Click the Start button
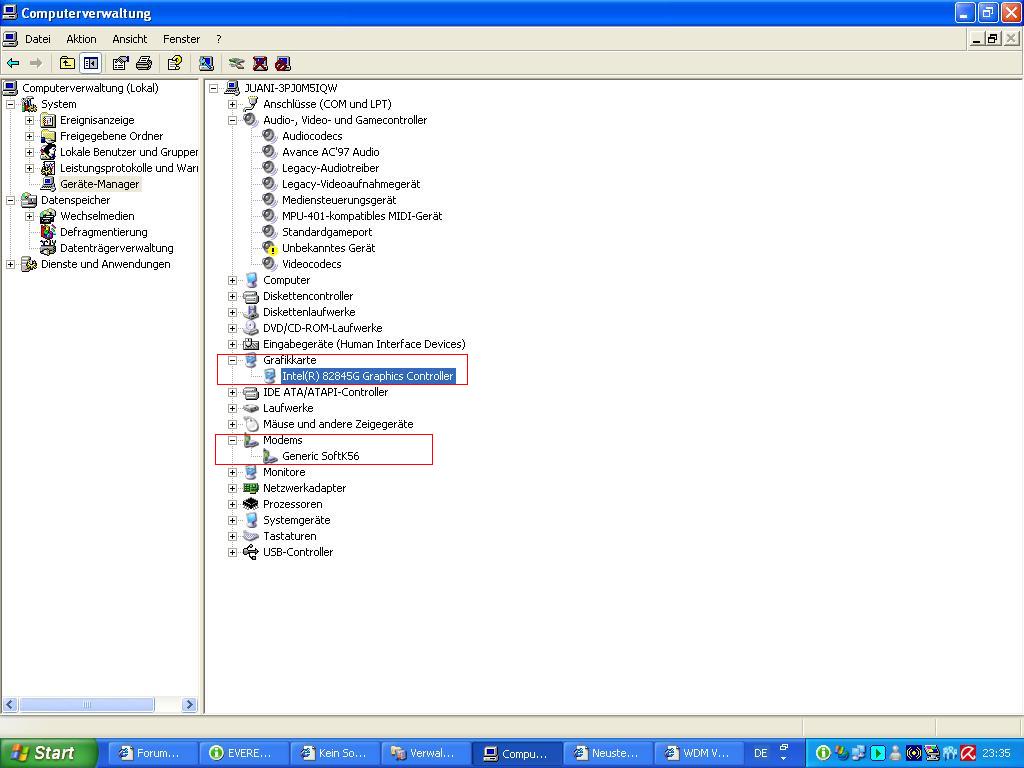 (48, 753)
